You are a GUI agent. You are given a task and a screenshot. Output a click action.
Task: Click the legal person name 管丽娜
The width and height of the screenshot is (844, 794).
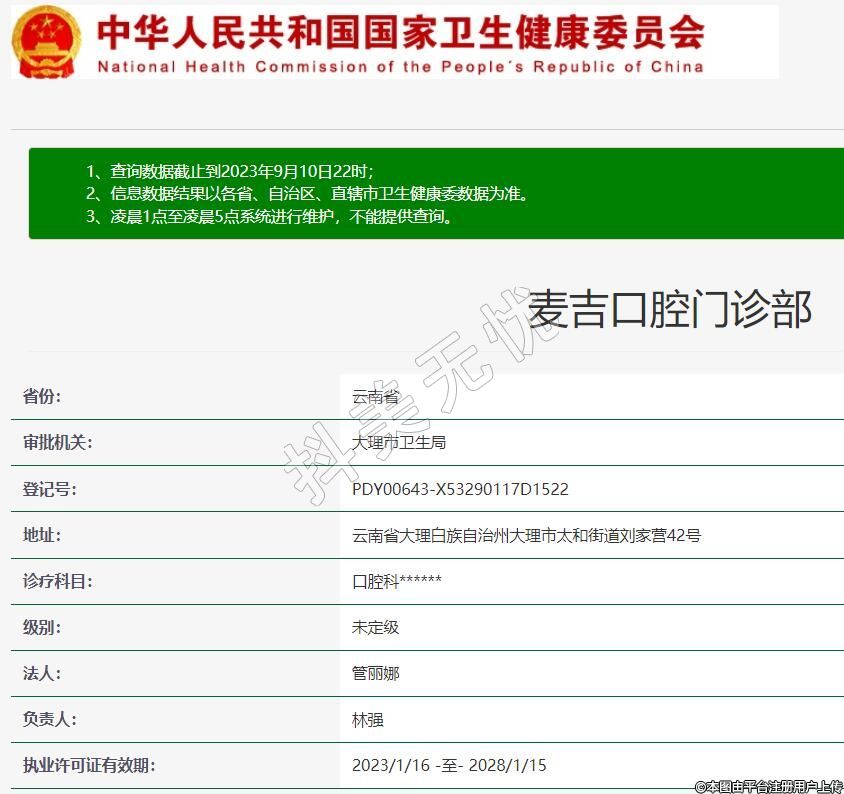375,673
